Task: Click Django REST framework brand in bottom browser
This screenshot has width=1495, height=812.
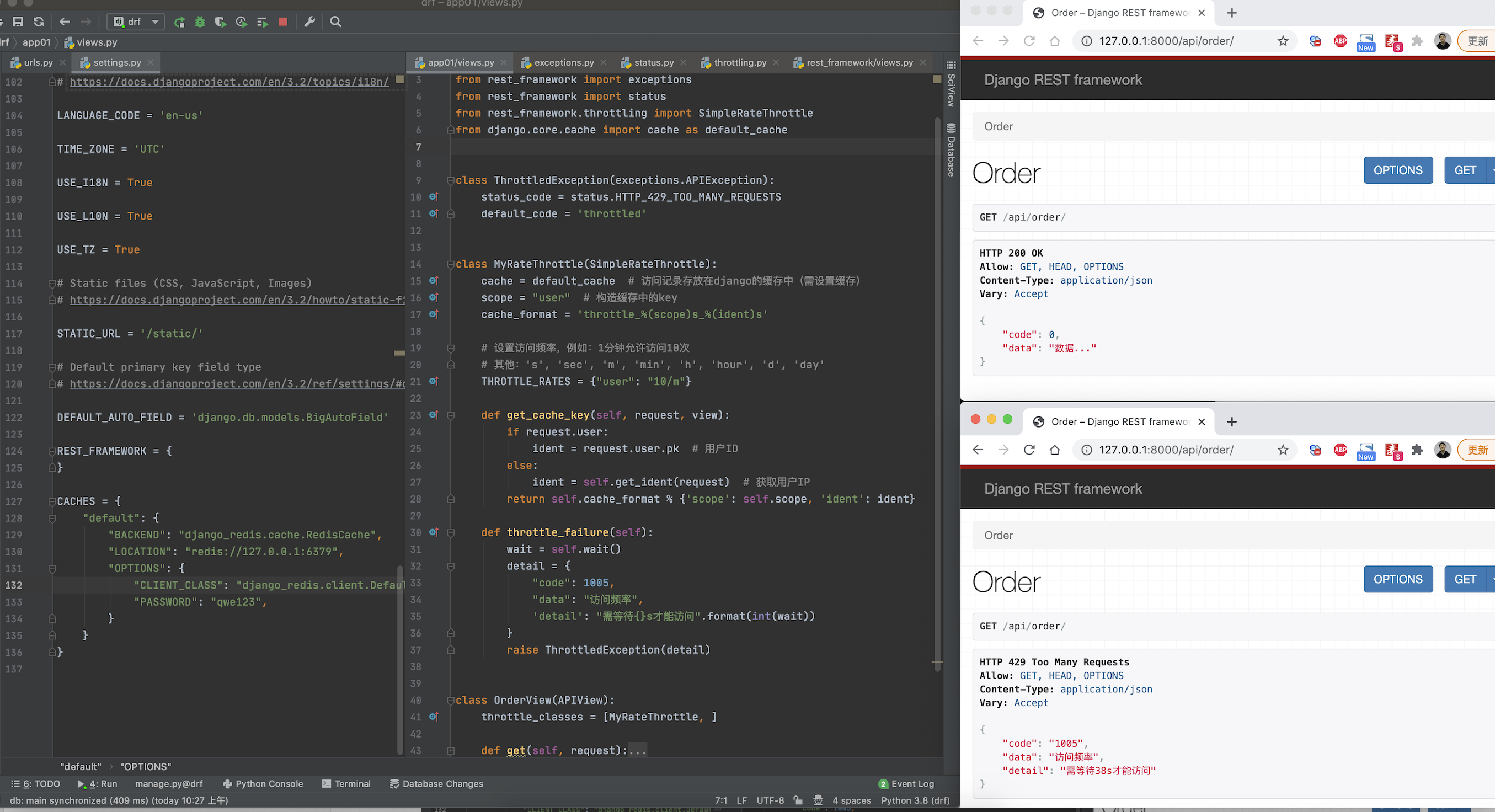Action: 1062,489
